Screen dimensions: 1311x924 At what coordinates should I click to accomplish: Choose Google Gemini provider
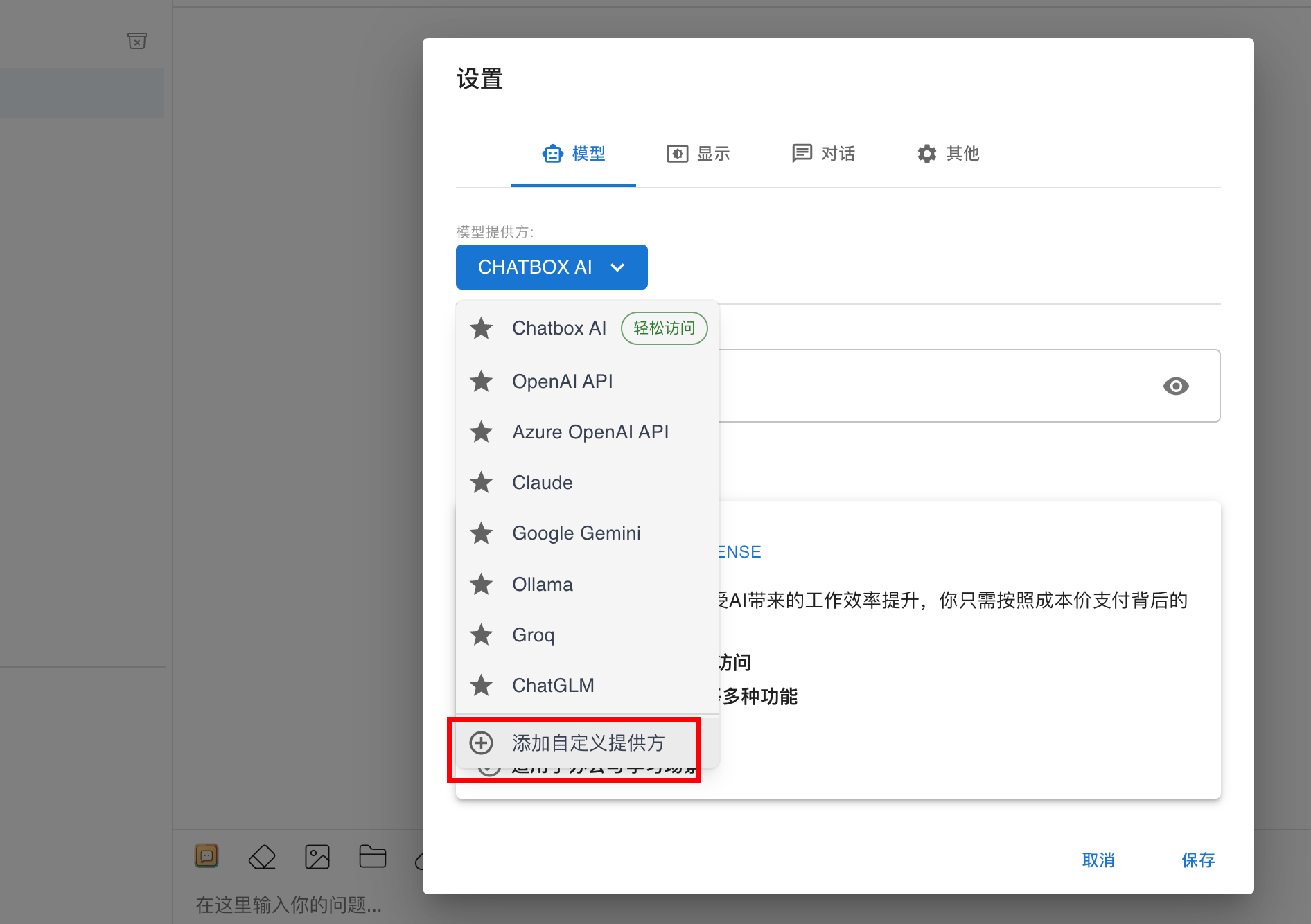588,533
